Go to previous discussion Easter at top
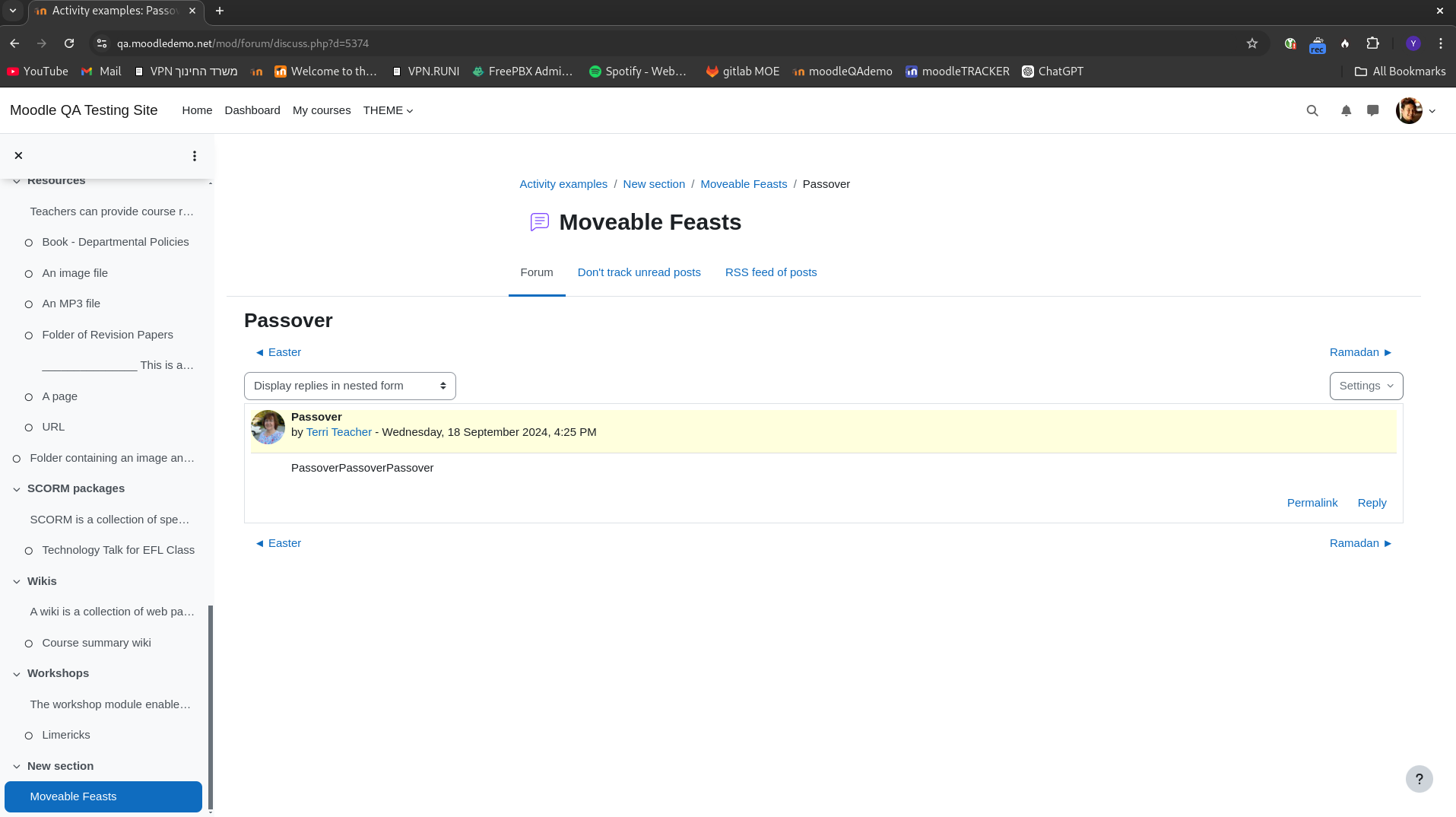The image size is (1456, 817). 278,352
